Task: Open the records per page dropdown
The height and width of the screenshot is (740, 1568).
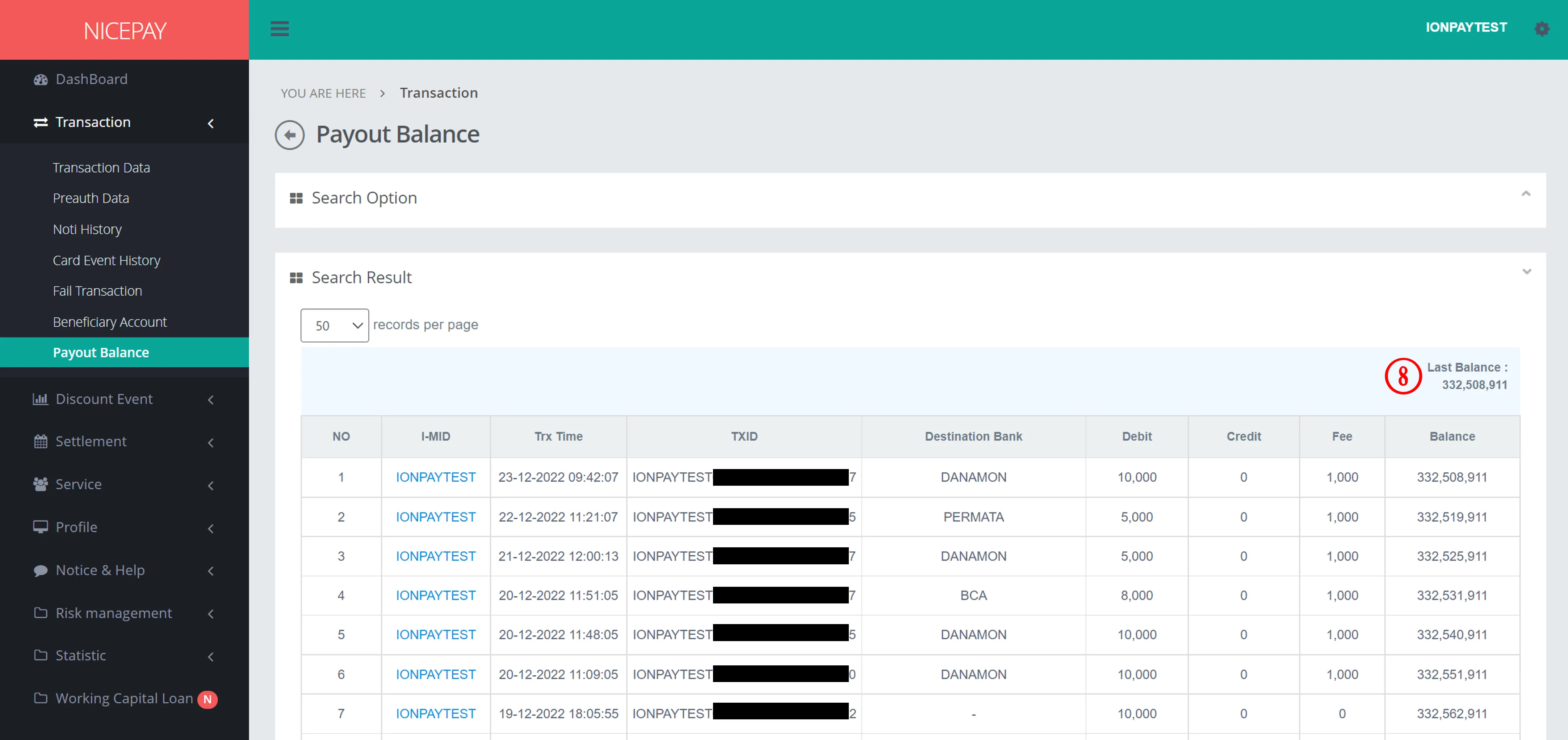Action: click(334, 325)
